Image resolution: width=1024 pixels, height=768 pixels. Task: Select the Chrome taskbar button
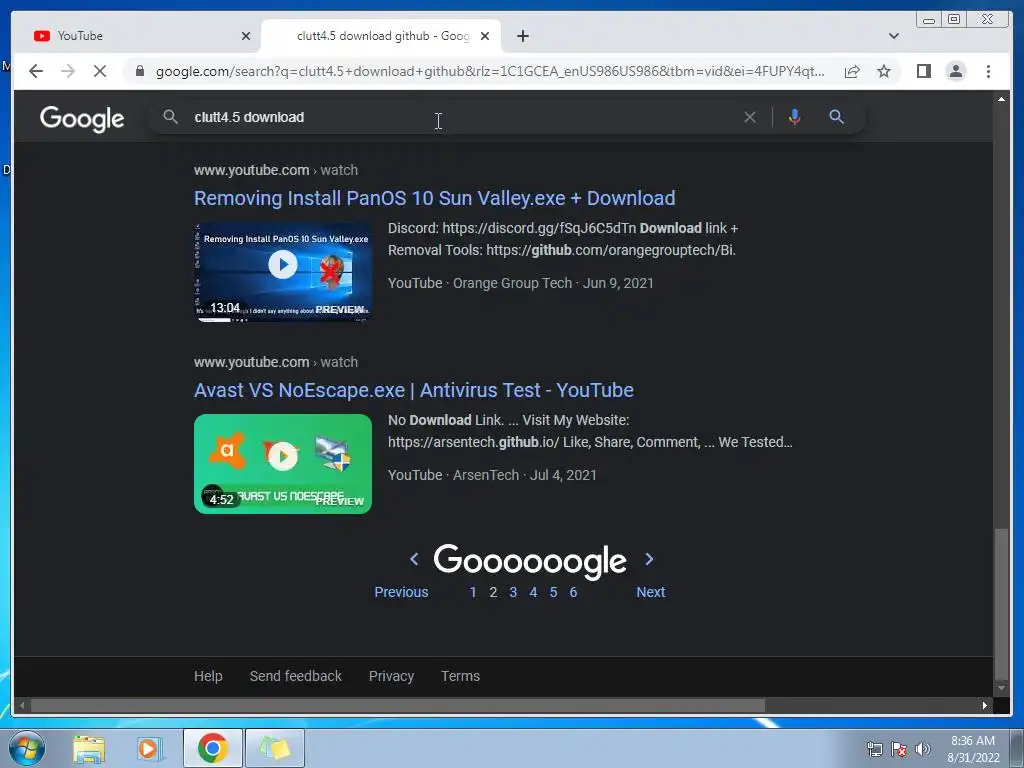point(212,748)
